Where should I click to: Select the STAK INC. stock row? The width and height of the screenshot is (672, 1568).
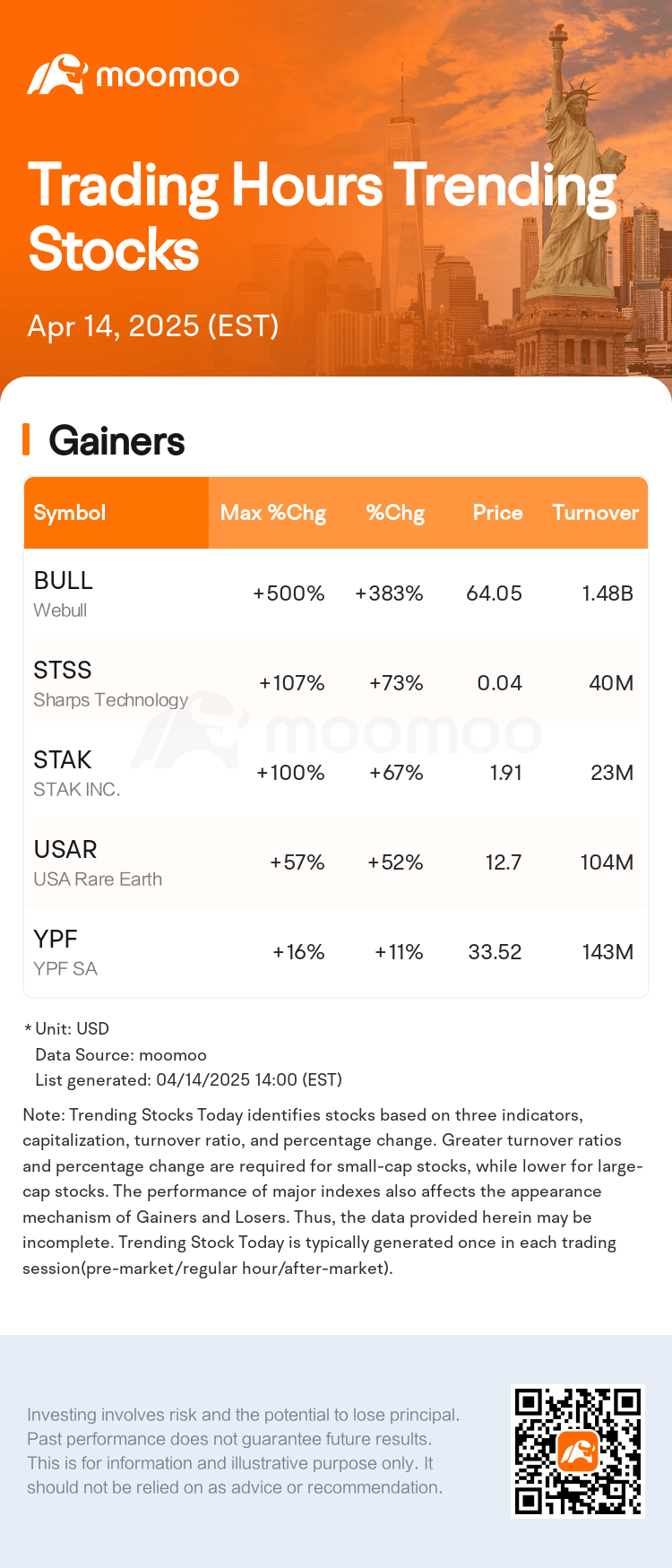336,773
